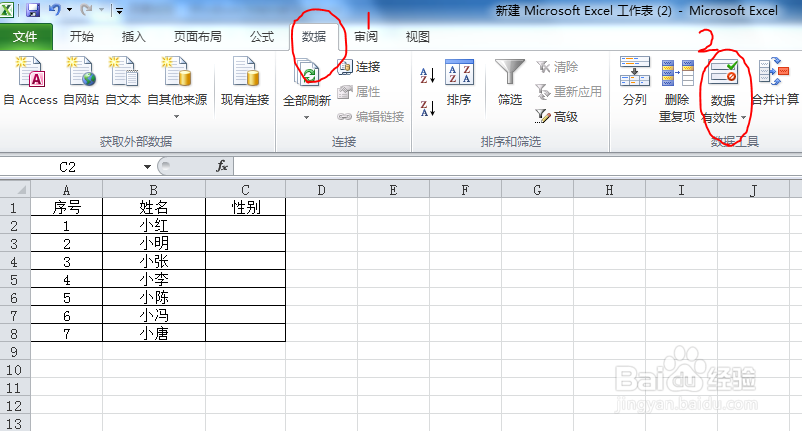Open the Undo history dropdown arrow
802x431 pixels.
[x=69, y=10]
